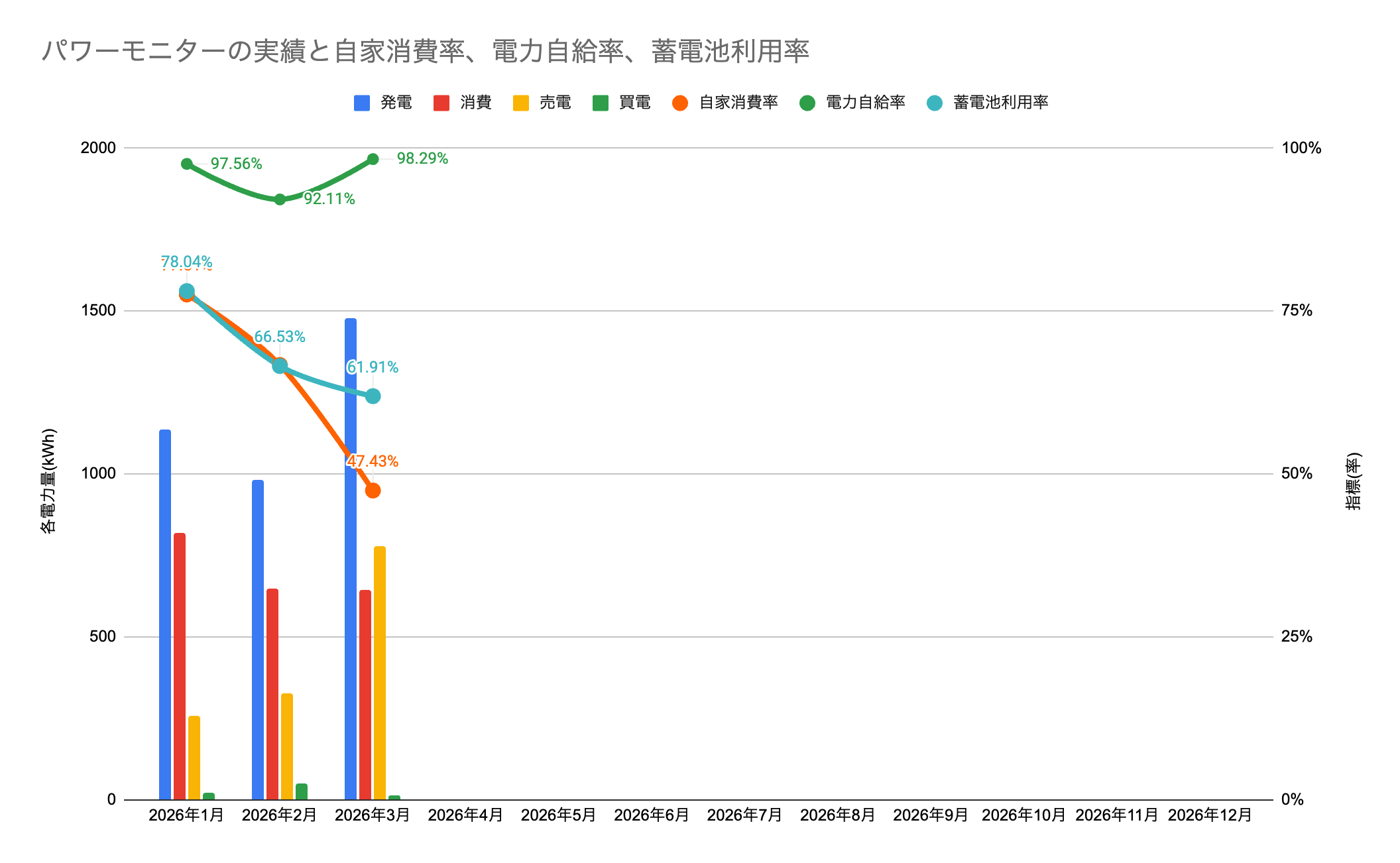Click the red 消費 legend swatch
This screenshot has width=1400, height=863.
click(x=441, y=103)
